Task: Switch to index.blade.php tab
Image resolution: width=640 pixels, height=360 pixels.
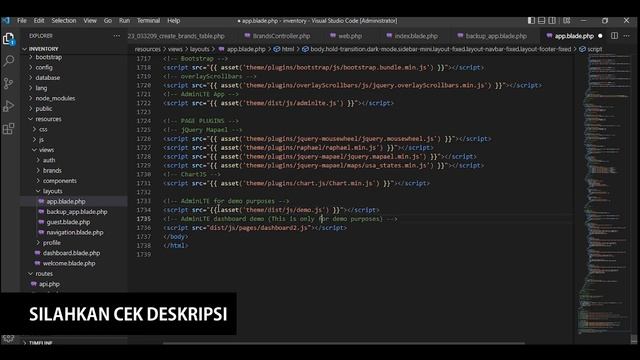Action: (x=412, y=36)
